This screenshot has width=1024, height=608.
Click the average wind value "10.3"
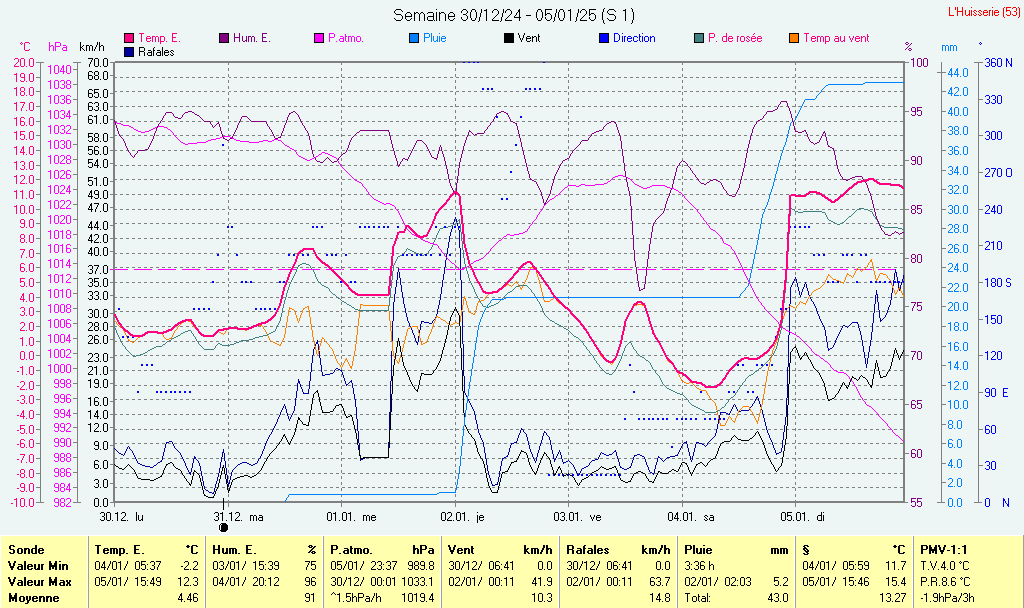pyautogui.click(x=541, y=598)
